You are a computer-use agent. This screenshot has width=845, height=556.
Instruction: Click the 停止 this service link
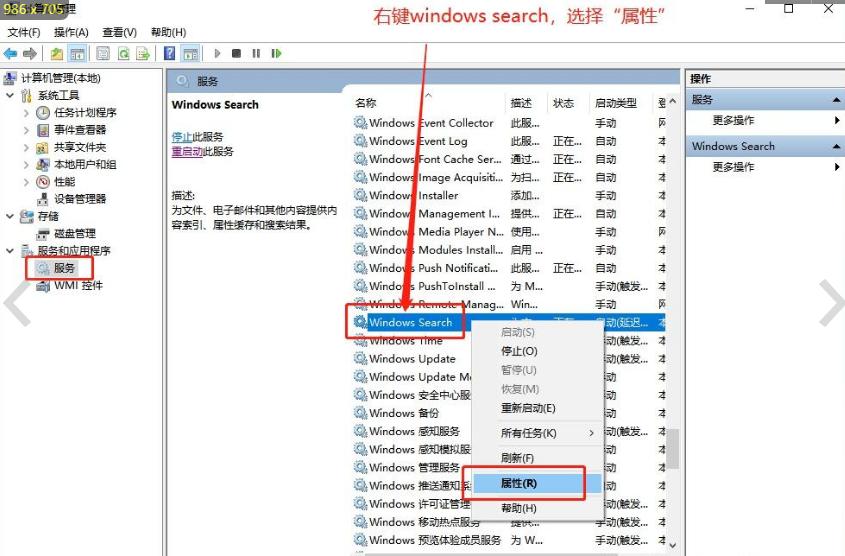[182, 137]
